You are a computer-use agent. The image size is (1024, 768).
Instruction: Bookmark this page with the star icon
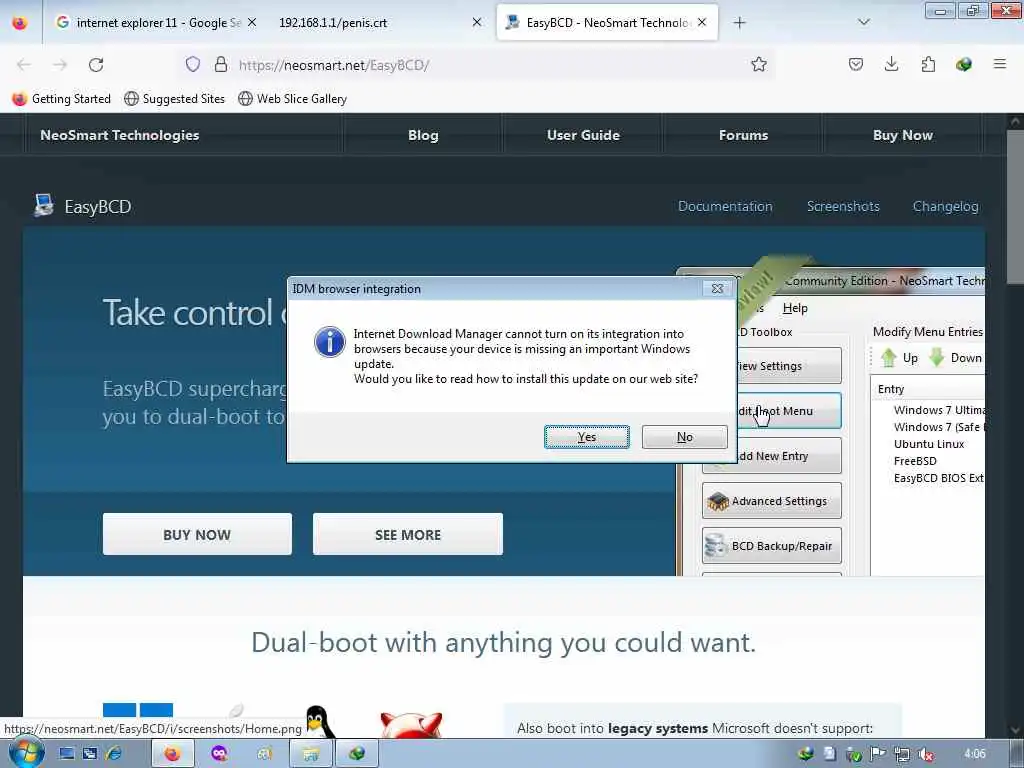(x=758, y=64)
